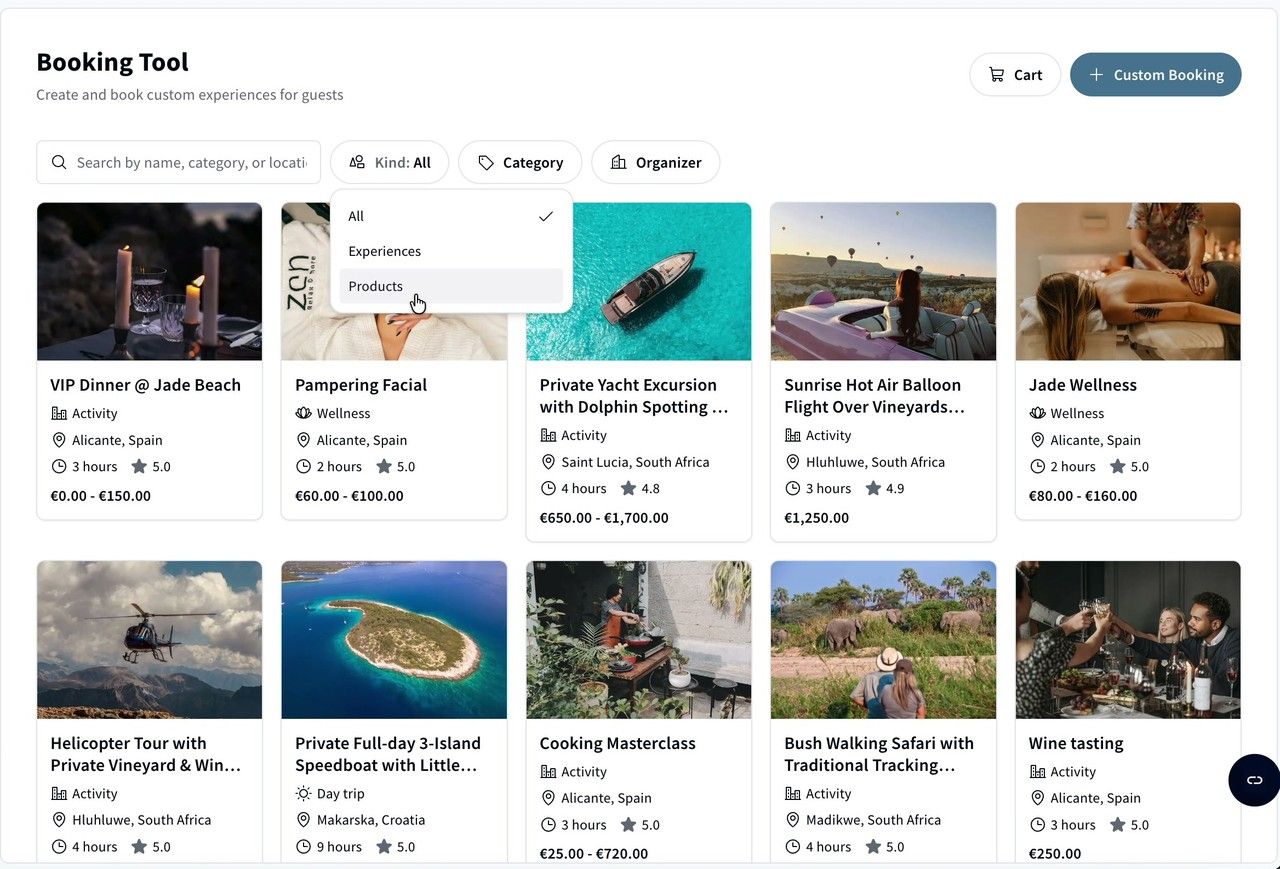Click the star icon beside 4.8 rating

click(628, 488)
